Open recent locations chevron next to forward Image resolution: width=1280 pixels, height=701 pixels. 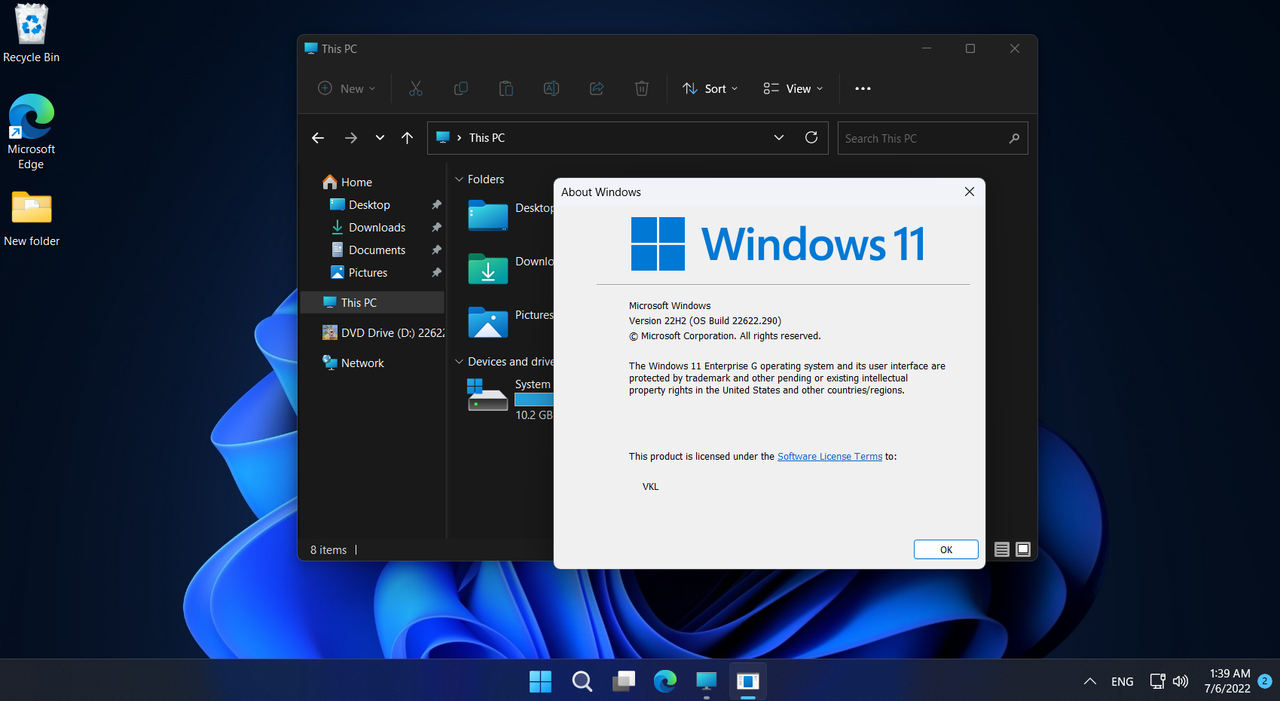380,138
